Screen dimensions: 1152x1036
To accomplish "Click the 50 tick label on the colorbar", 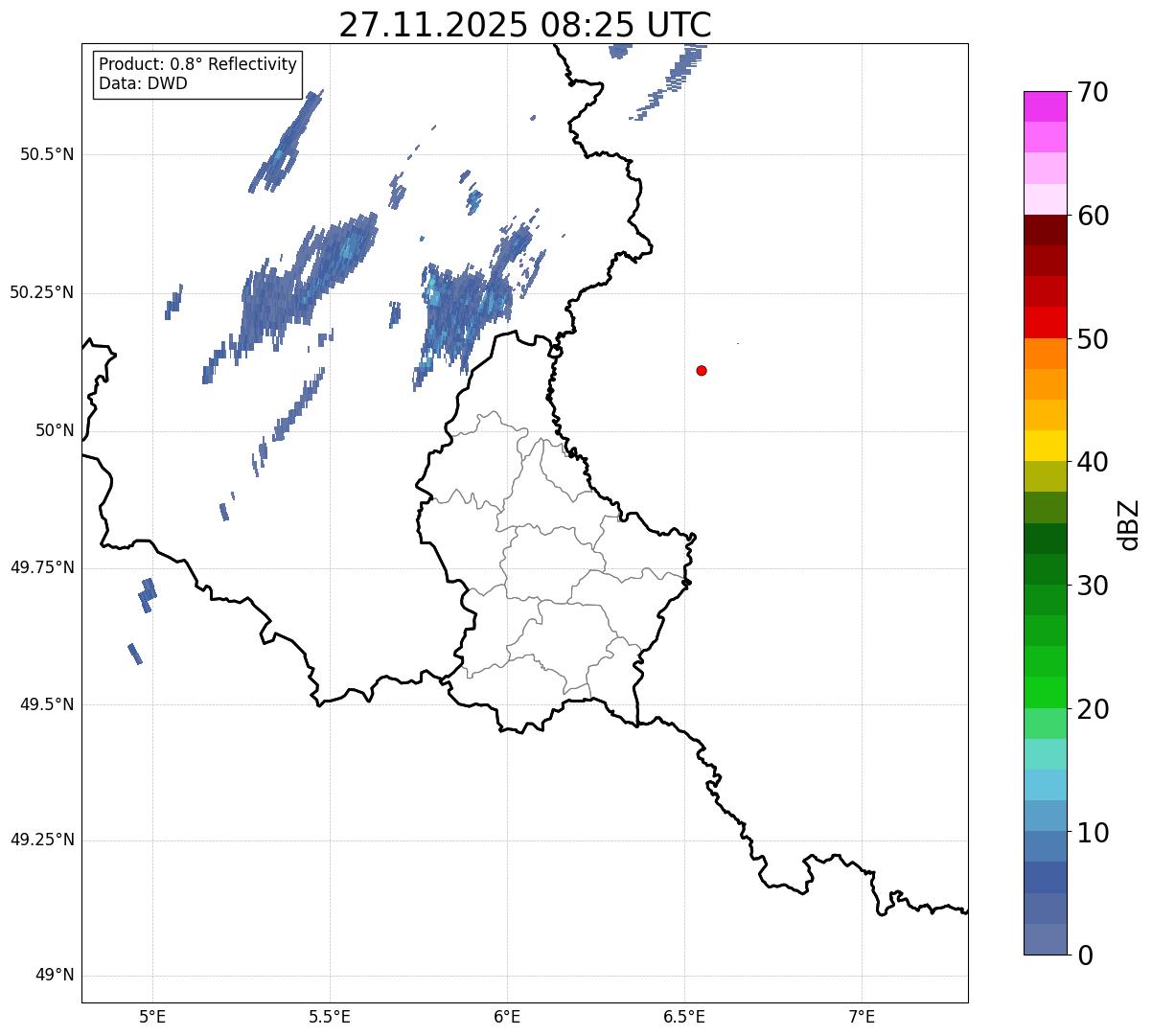I will point(1093,340).
